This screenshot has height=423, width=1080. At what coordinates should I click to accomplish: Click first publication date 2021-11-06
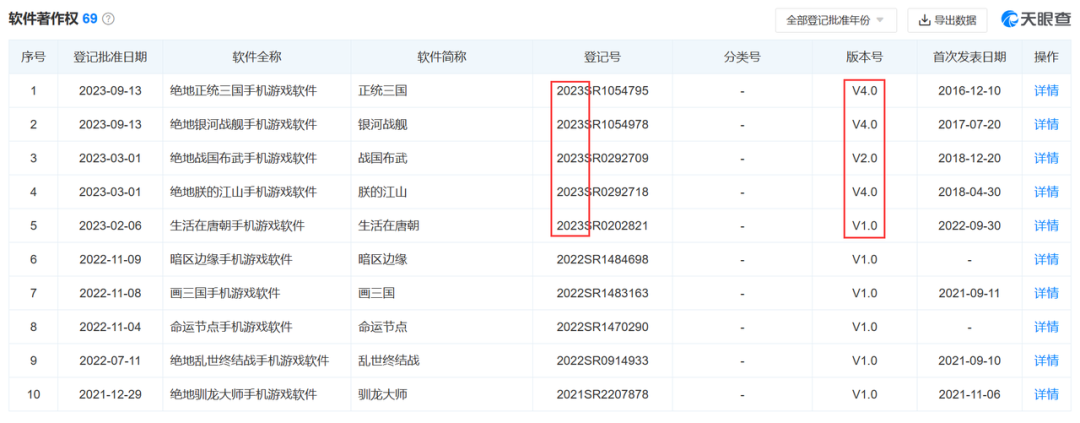pos(969,395)
